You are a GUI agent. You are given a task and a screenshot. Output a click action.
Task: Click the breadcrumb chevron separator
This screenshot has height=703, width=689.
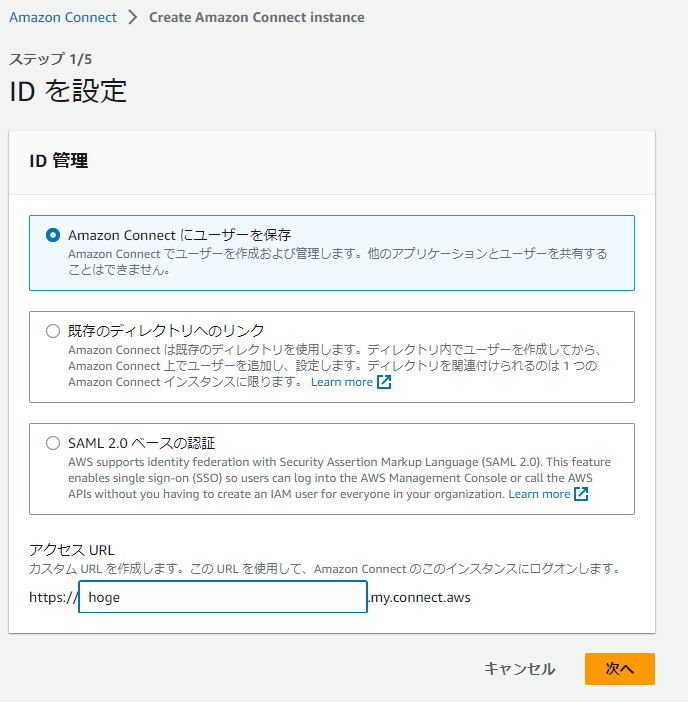click(132, 17)
